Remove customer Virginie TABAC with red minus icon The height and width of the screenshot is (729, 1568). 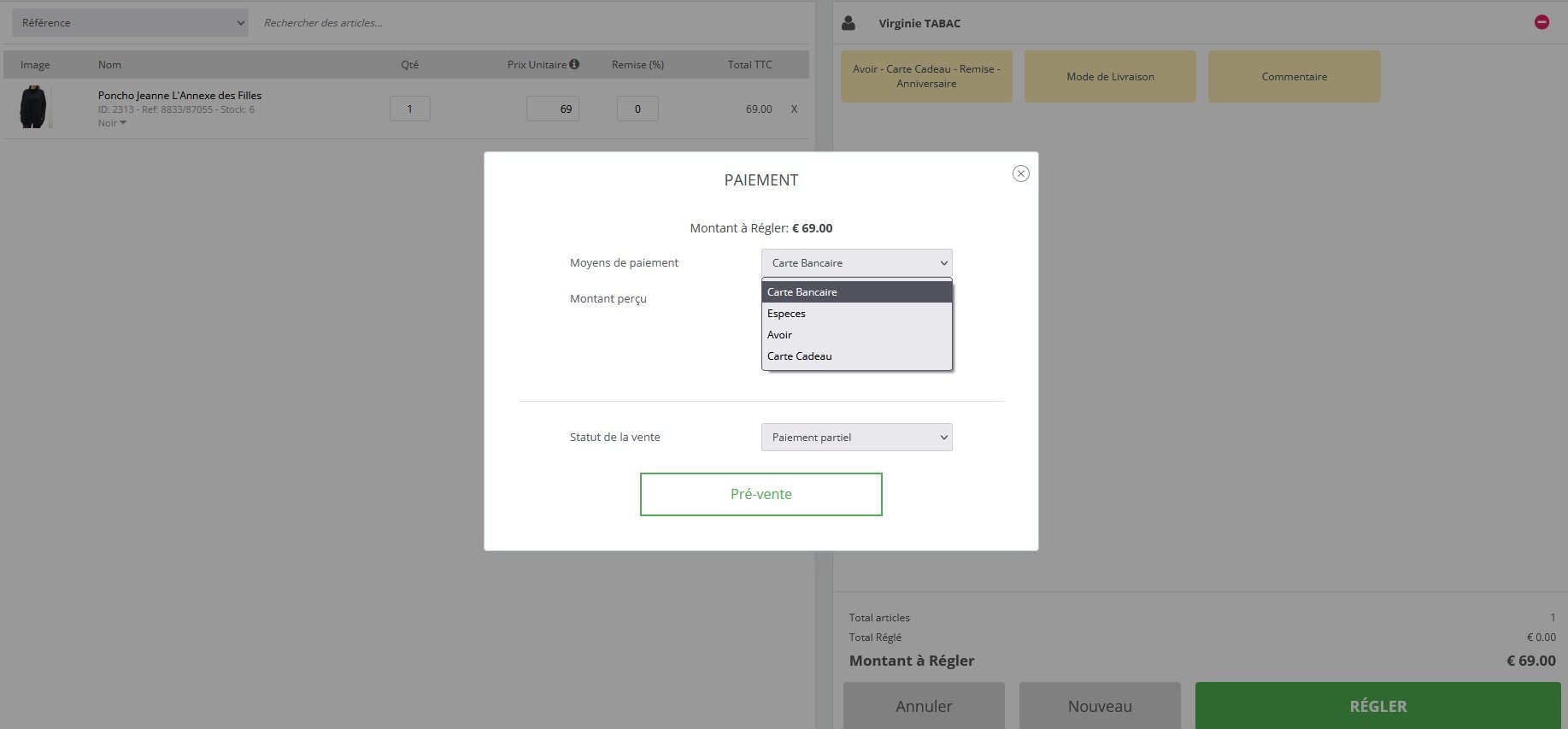click(1542, 22)
